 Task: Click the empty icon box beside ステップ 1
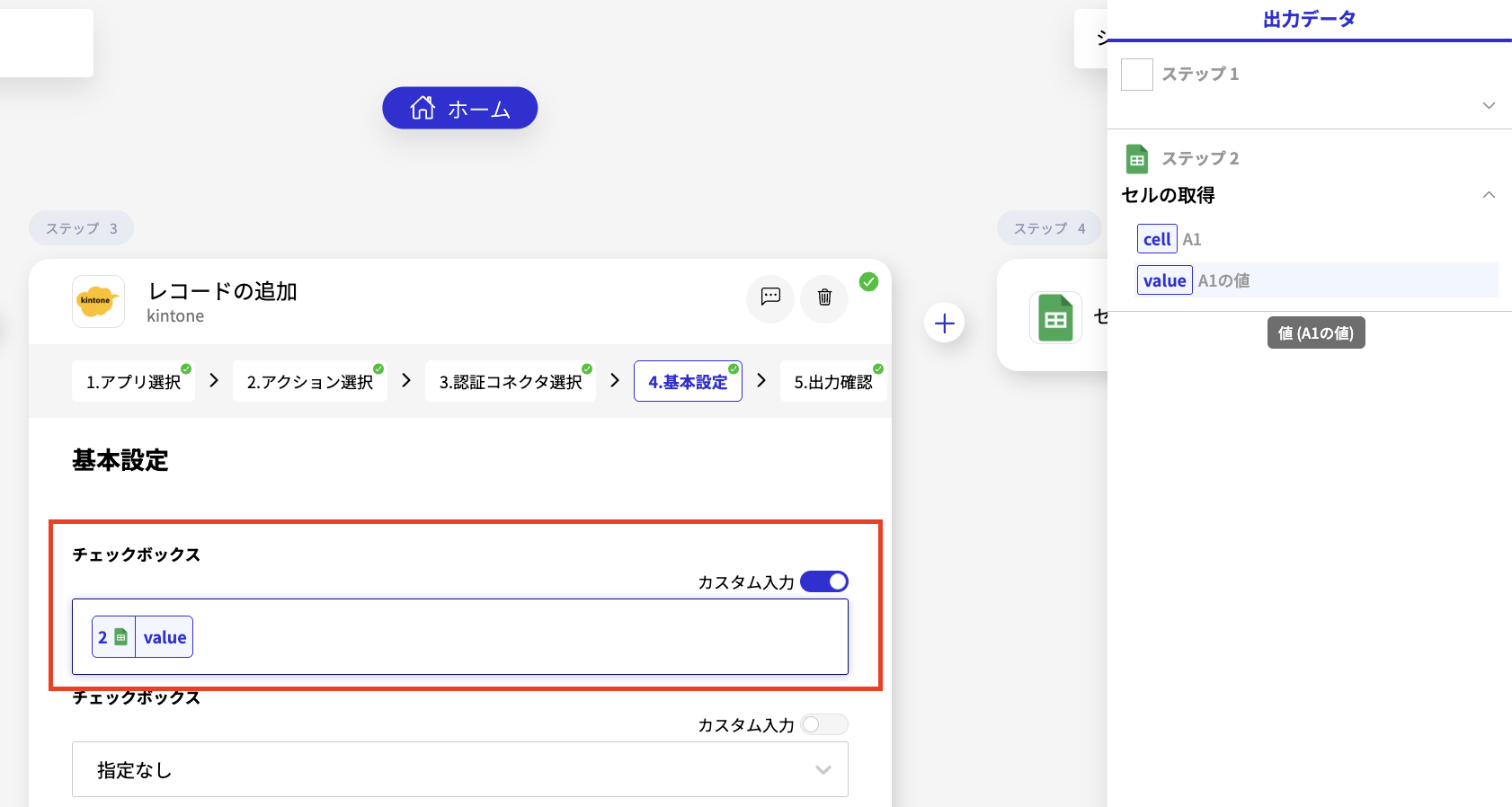[x=1137, y=75]
